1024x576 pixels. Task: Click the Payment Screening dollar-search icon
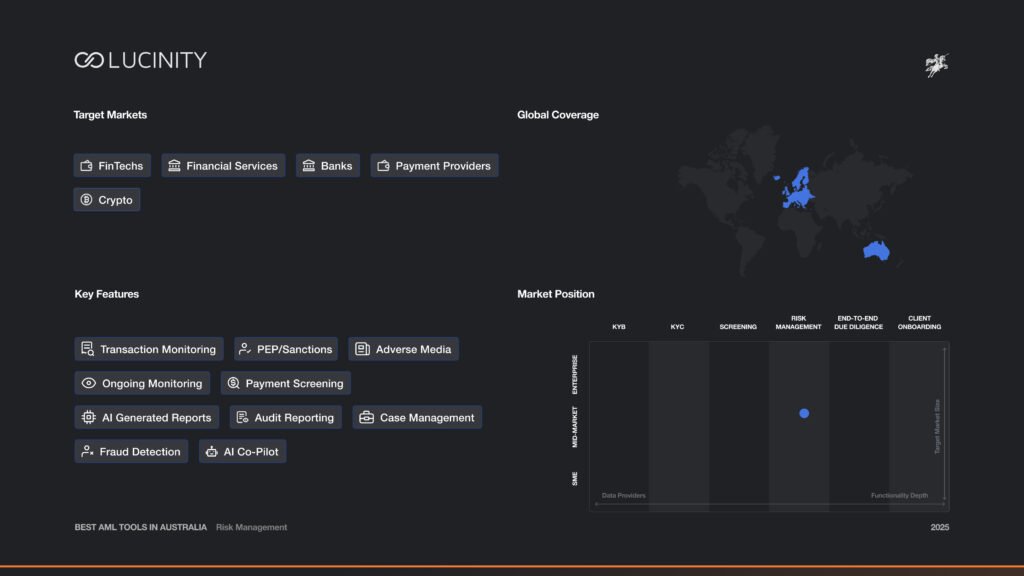tap(233, 383)
